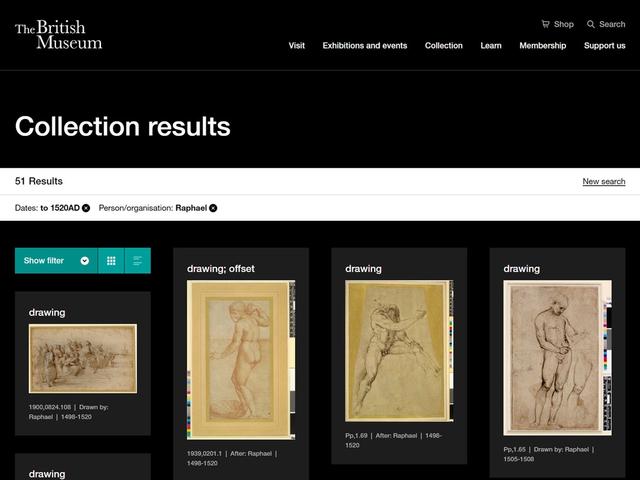Open the Visit menu
The width and height of the screenshot is (640, 480).
pyautogui.click(x=296, y=46)
